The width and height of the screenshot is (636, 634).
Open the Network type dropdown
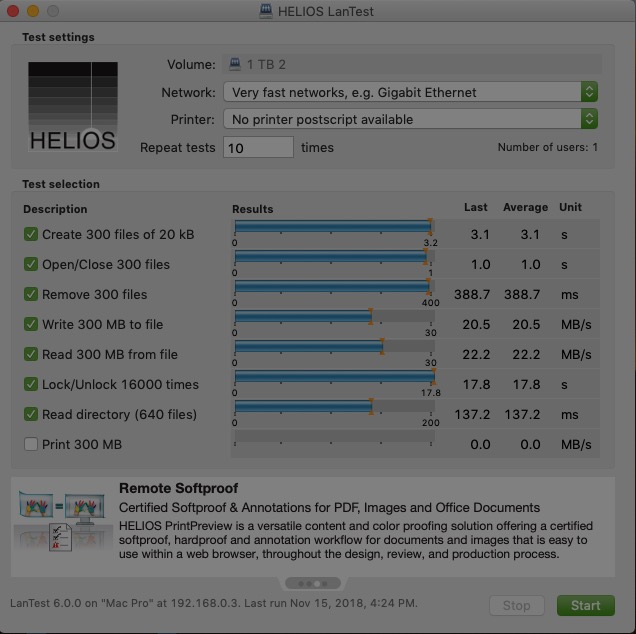tap(410, 92)
